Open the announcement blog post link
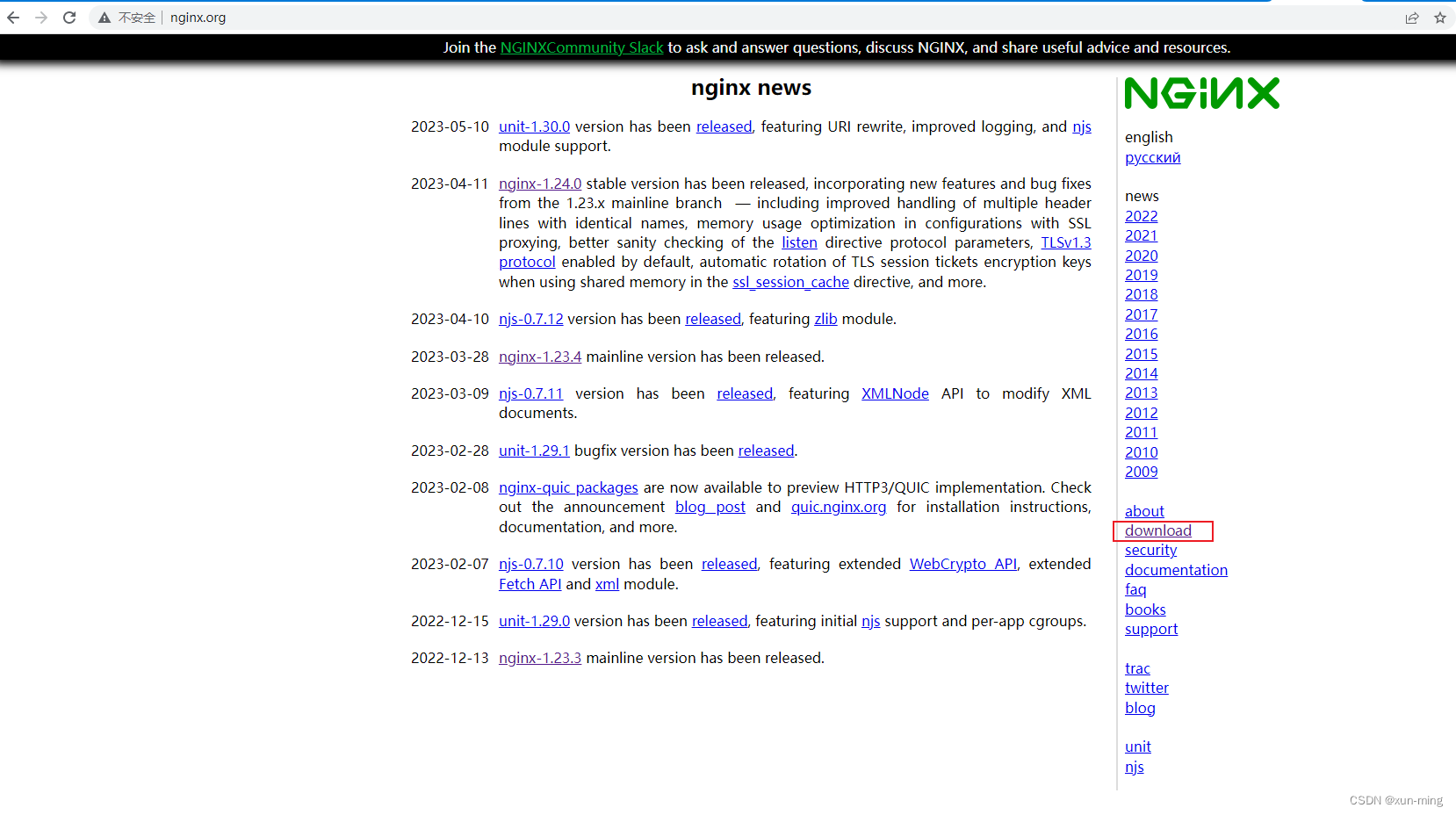Viewport: 1456px width, 815px height. 710,507
